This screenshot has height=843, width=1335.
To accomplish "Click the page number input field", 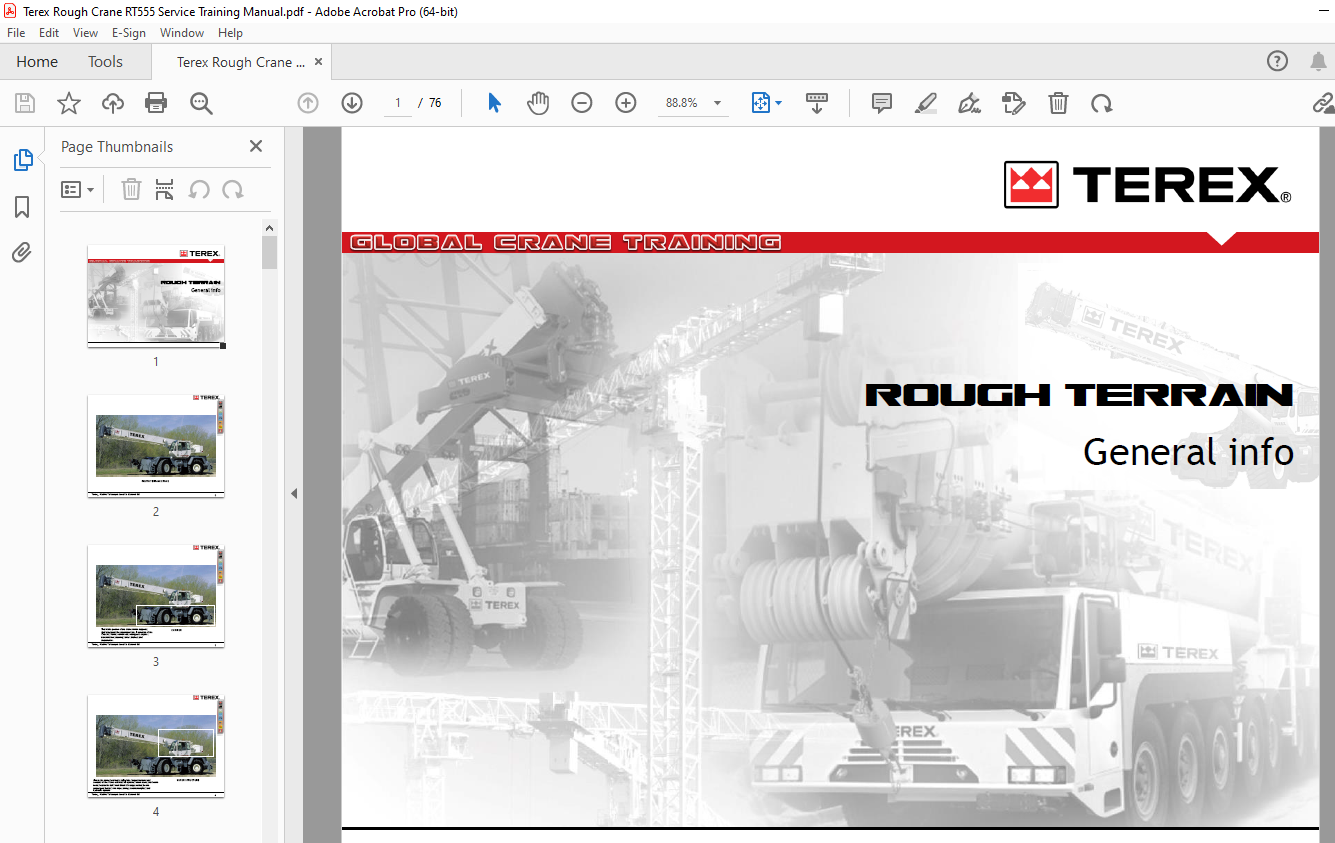I will pos(398,103).
